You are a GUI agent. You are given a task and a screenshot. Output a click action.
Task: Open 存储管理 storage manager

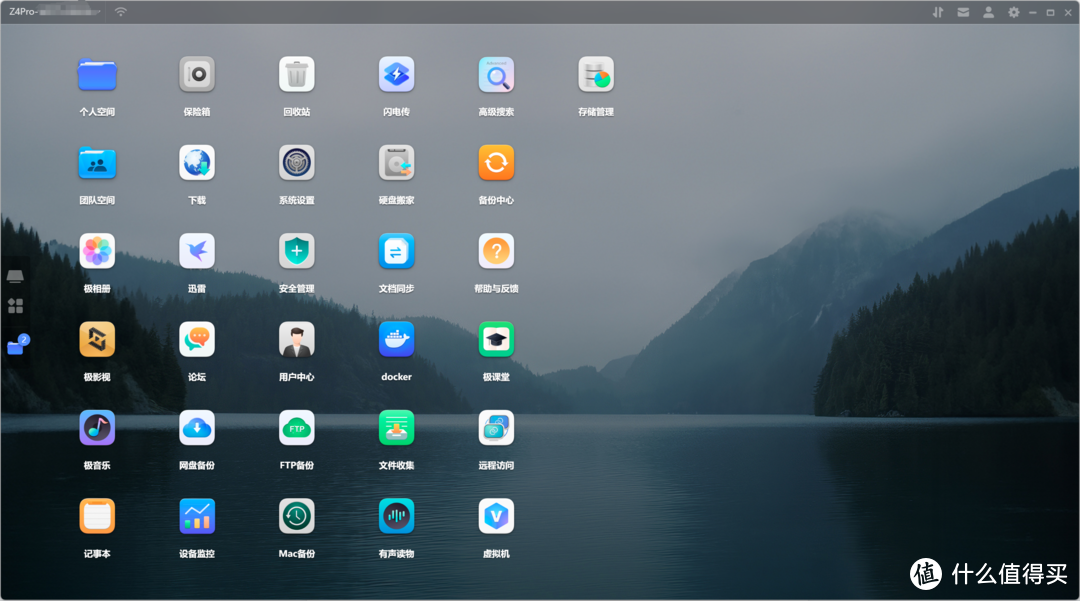596,75
